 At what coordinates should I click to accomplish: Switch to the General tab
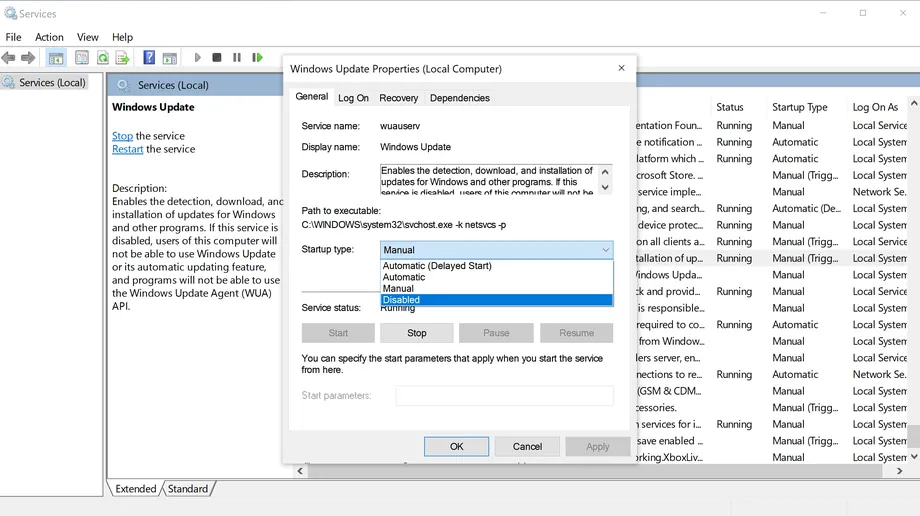(x=312, y=96)
